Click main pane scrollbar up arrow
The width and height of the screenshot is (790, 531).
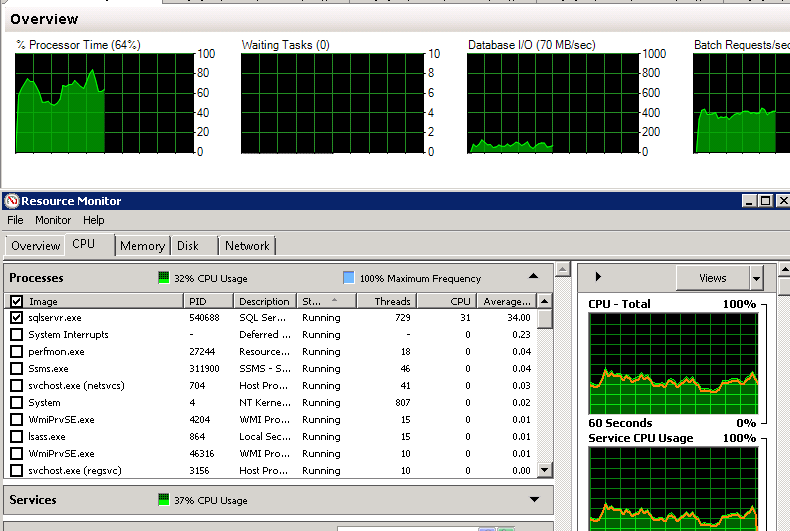click(x=563, y=269)
